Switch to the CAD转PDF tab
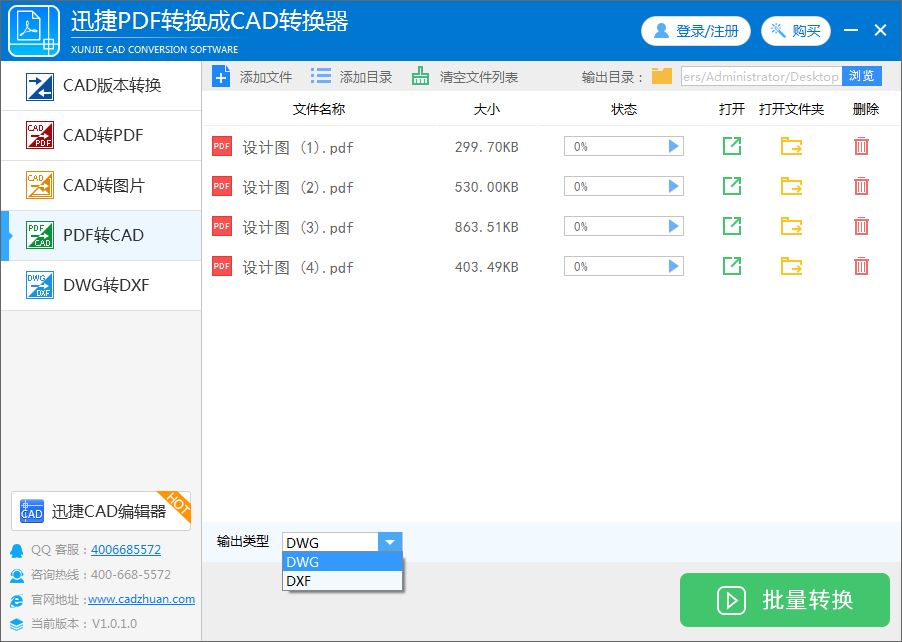The height and width of the screenshot is (642, 902). (x=101, y=135)
